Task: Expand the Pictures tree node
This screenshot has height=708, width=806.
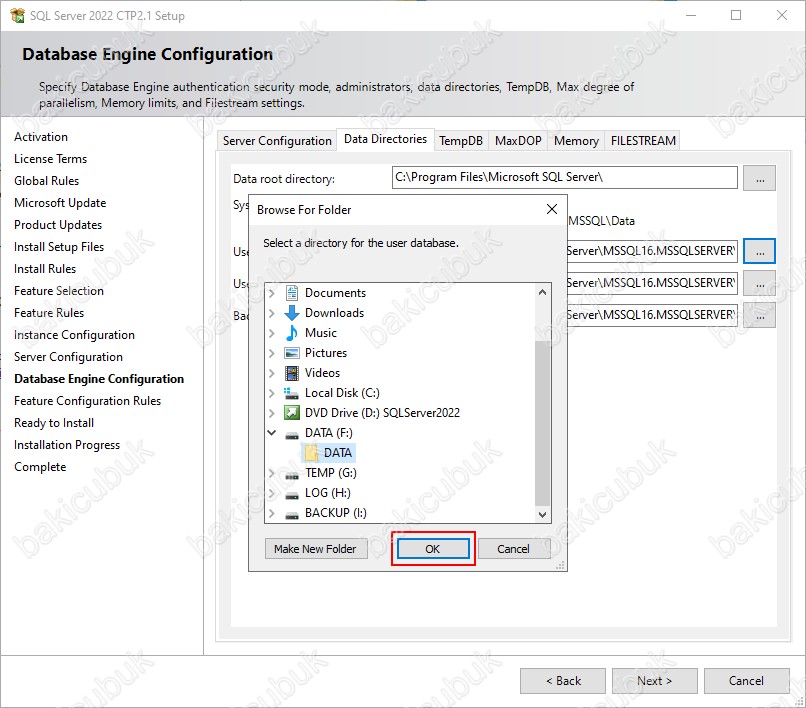Action: point(271,353)
